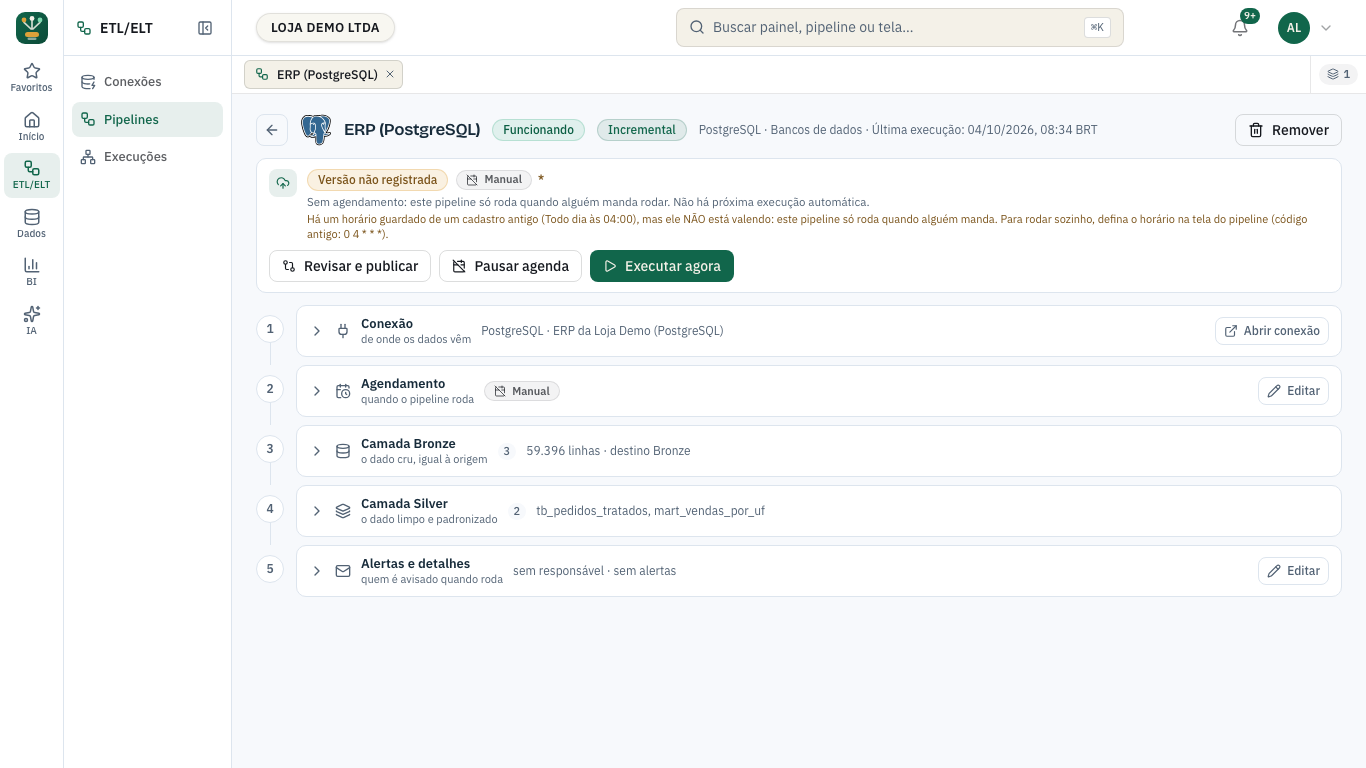Collapse the ETL/ELT sidebar panel
Image resolution: width=1366 pixels, height=768 pixels.
[205, 28]
